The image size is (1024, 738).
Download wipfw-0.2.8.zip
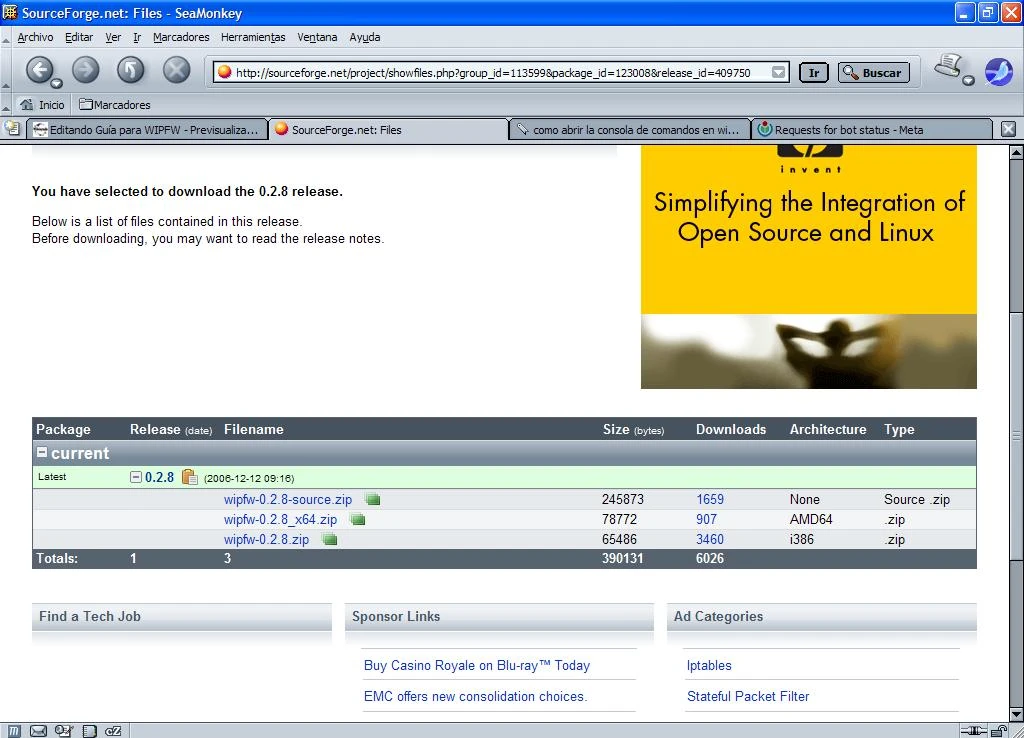coord(266,539)
